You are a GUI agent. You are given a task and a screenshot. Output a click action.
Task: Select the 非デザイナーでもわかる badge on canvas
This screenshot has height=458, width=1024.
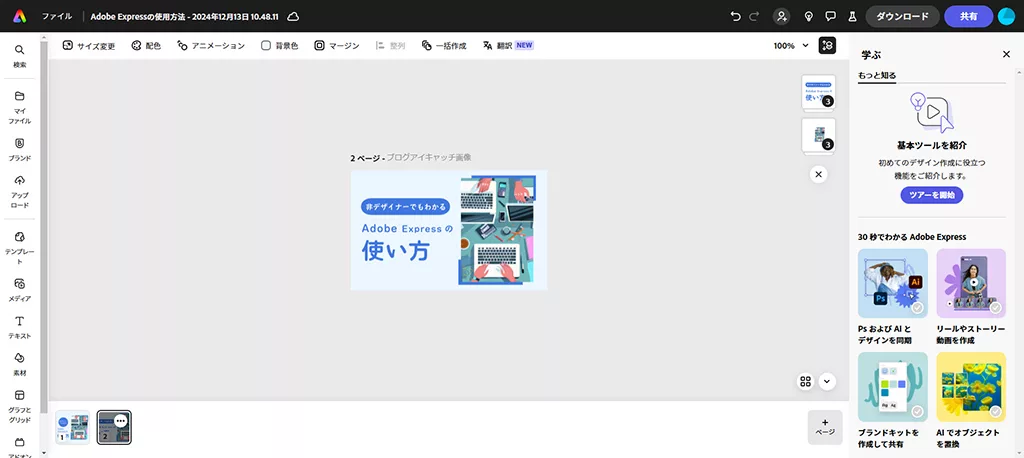406,206
